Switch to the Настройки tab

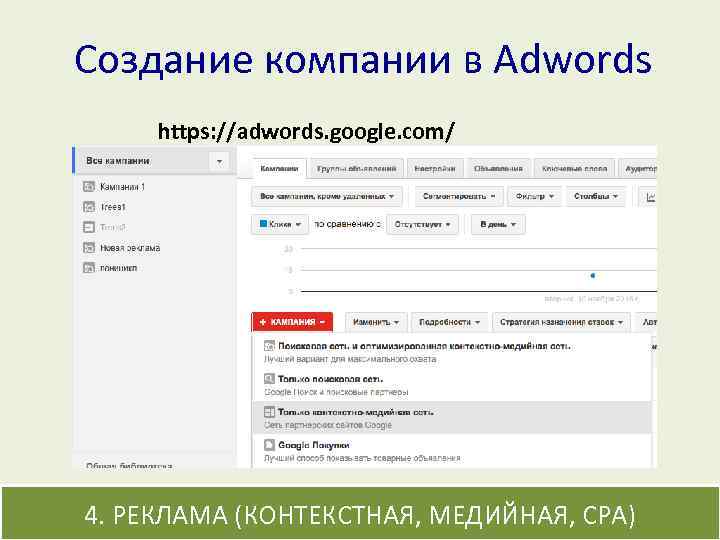[x=434, y=169]
